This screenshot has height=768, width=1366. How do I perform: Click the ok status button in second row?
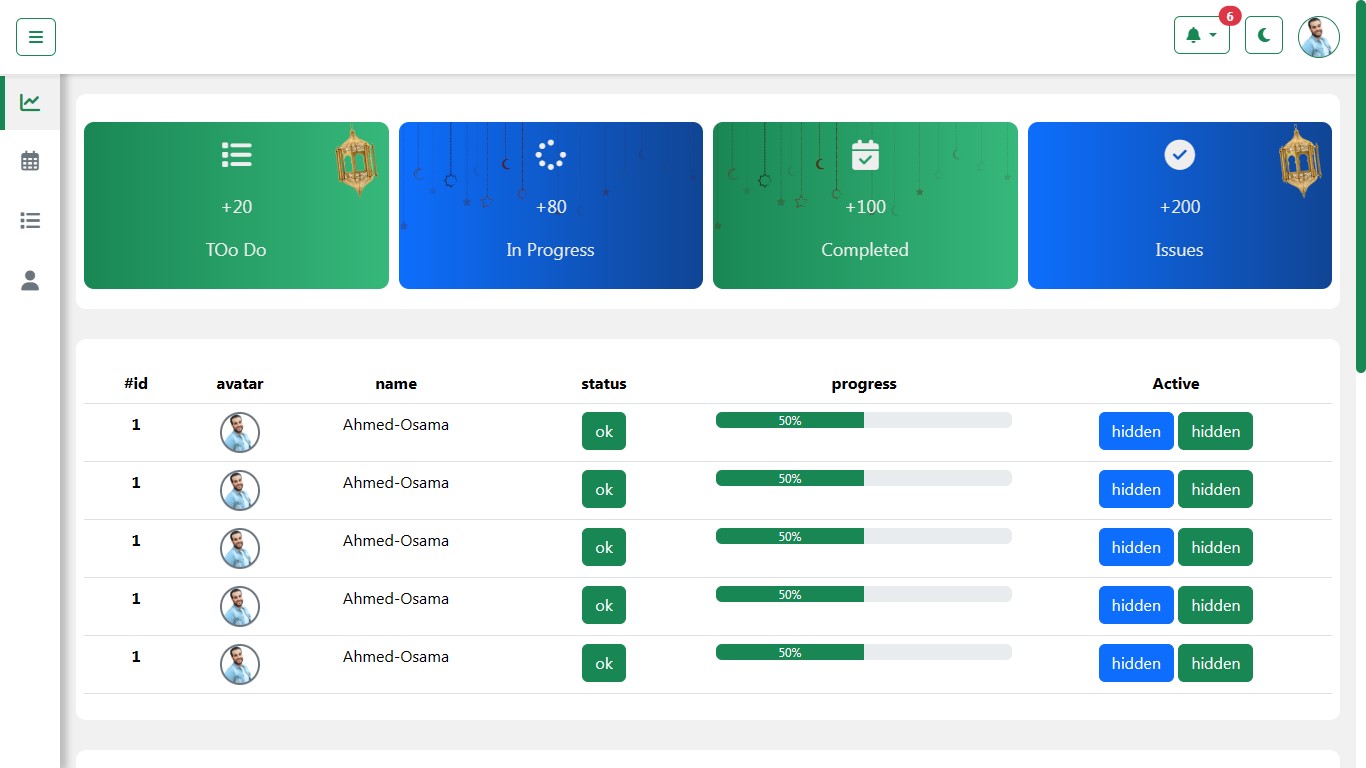[x=603, y=489]
